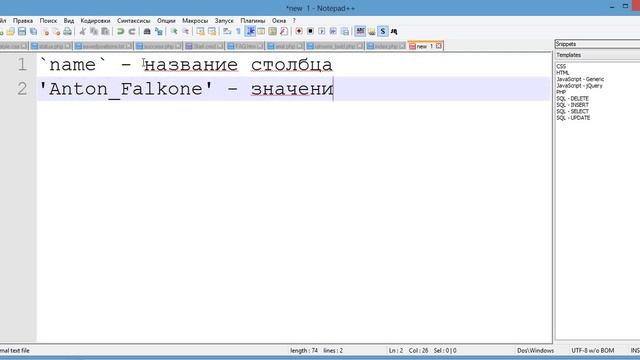Viewport: 640px width, 360px height.
Task: Open a file with the folder icon
Action: click(11, 31)
